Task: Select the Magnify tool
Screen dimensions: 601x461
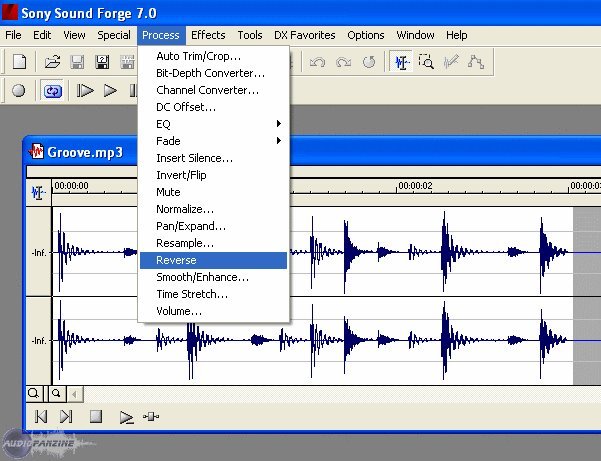Action: [x=426, y=62]
